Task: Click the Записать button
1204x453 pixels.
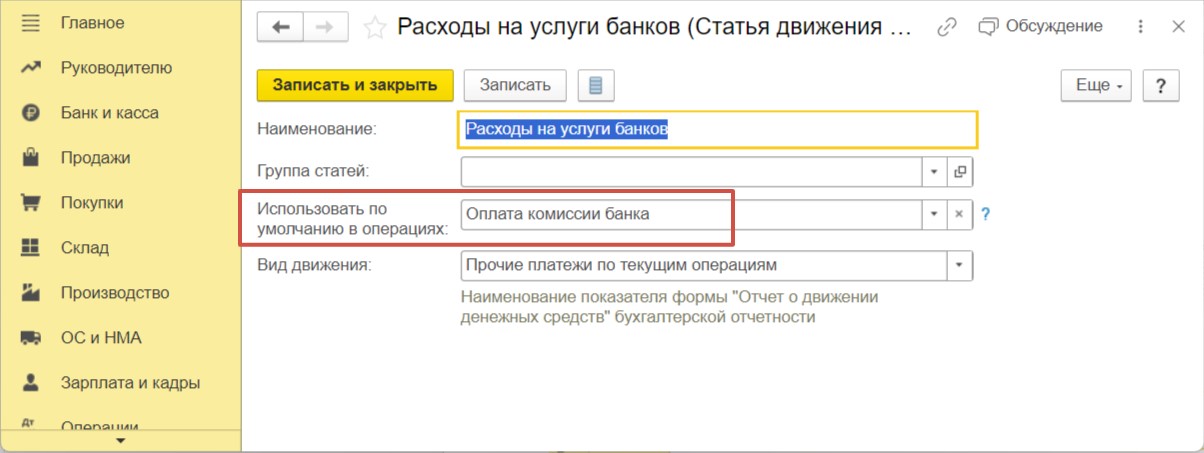Action: point(515,85)
